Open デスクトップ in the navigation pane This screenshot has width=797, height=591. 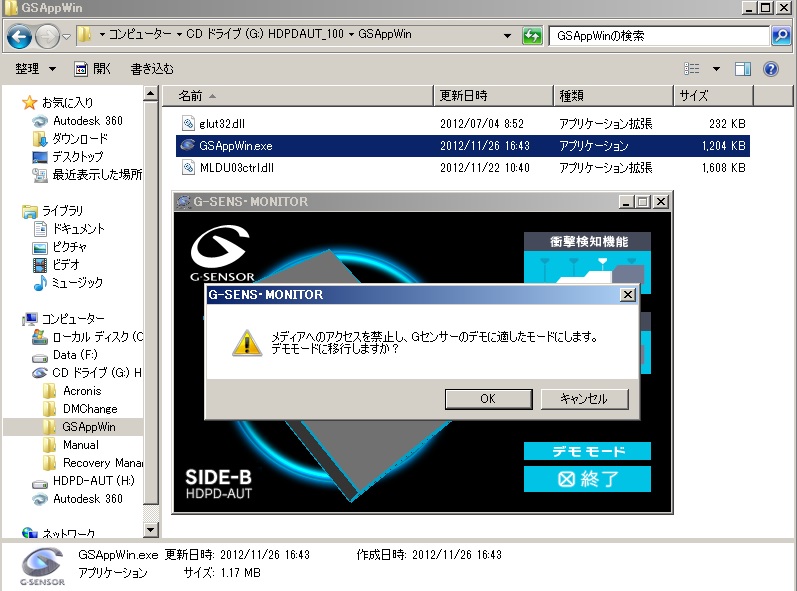click(x=77, y=157)
